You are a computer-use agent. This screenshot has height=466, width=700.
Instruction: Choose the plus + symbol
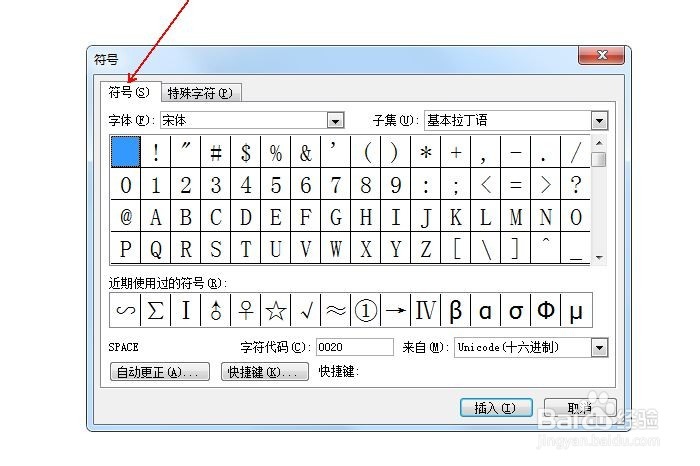click(x=455, y=152)
